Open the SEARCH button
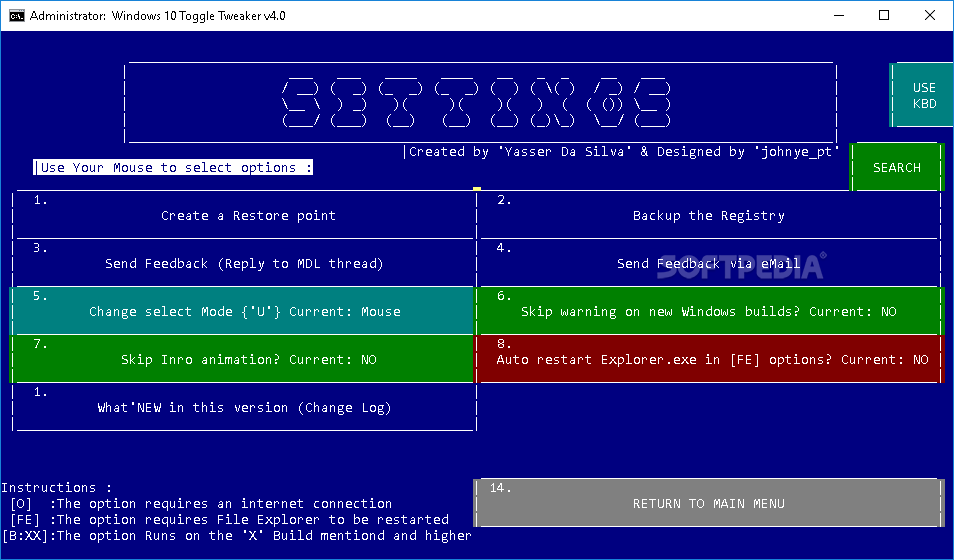 pyautogui.click(x=897, y=167)
